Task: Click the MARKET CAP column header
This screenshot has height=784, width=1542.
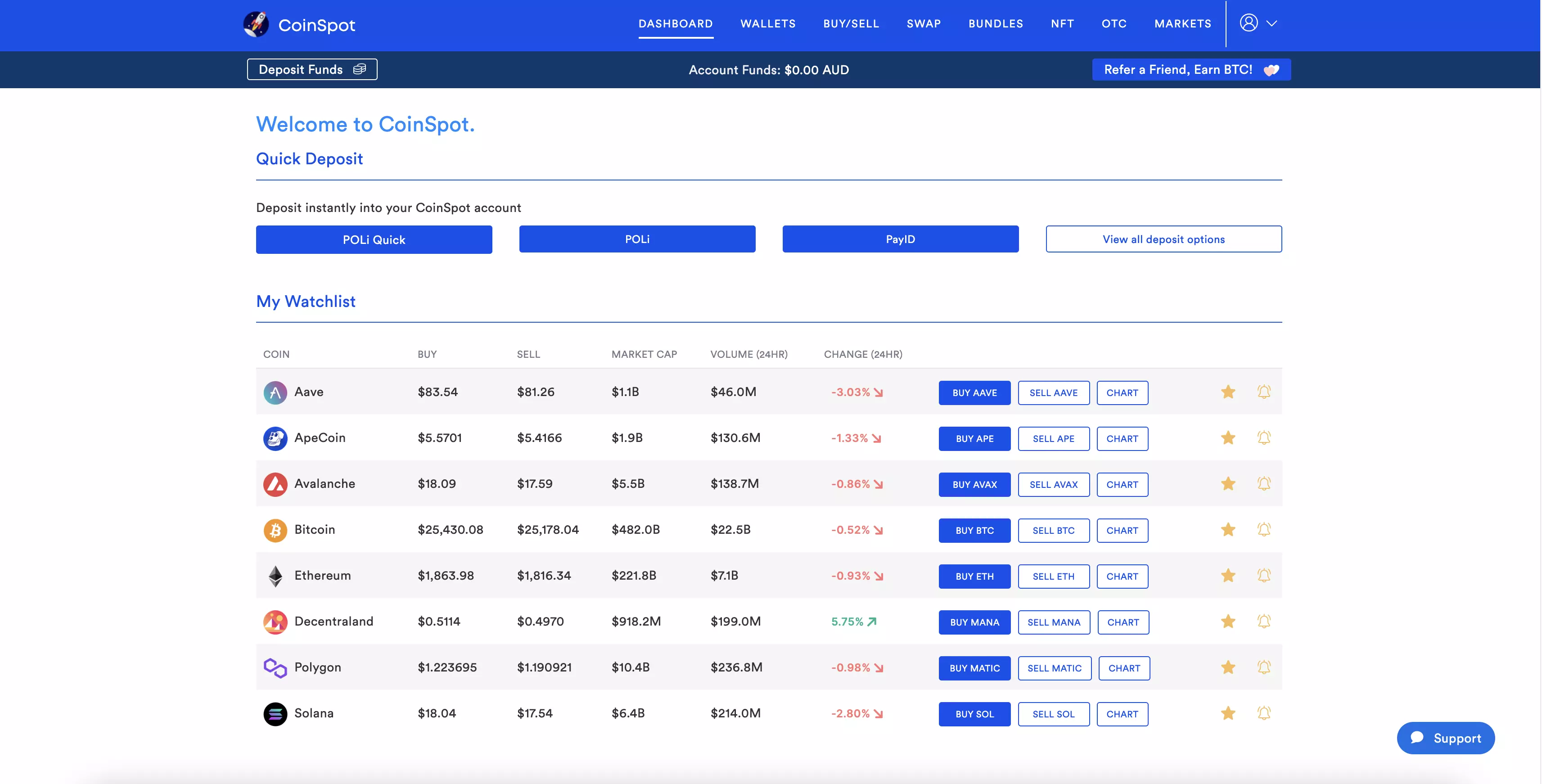Action: pos(644,354)
